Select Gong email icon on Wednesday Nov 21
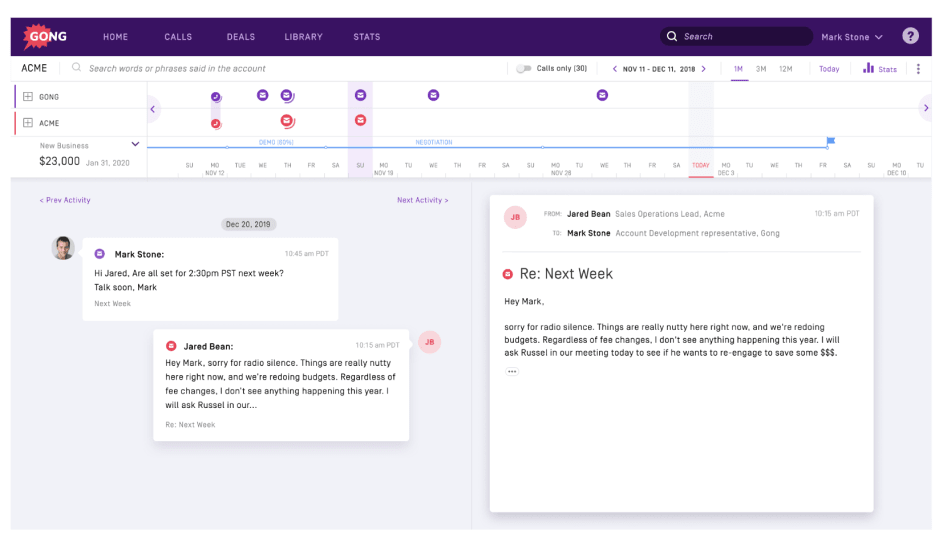Image resolution: width=939 pixels, height=540 pixels. click(x=433, y=95)
